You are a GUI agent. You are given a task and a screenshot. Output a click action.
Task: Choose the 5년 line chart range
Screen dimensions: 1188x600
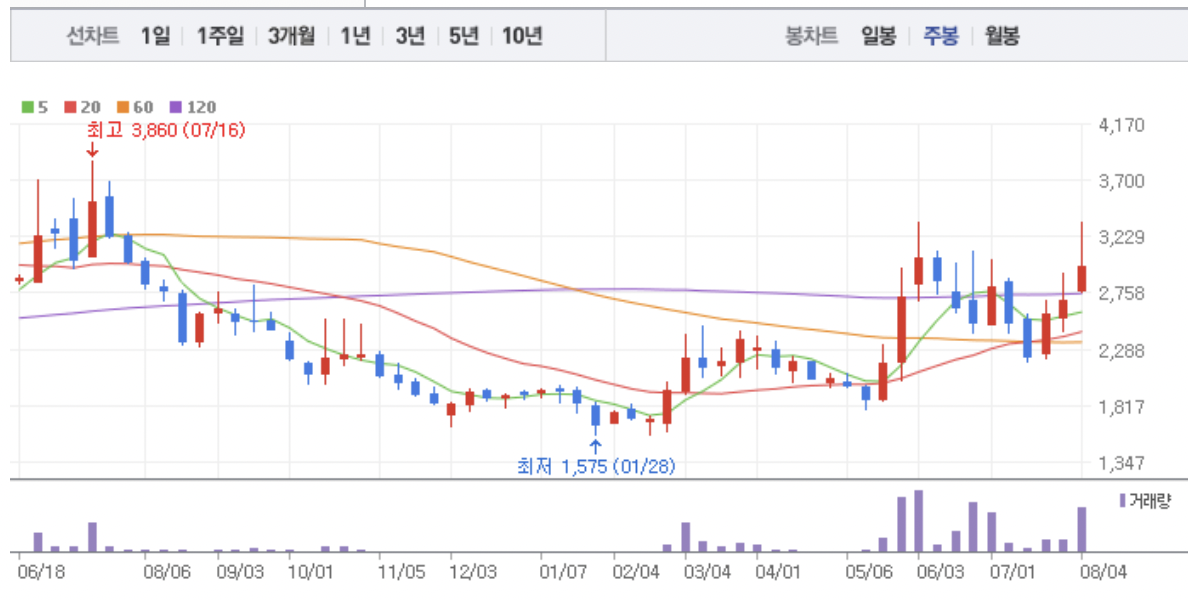(x=464, y=36)
